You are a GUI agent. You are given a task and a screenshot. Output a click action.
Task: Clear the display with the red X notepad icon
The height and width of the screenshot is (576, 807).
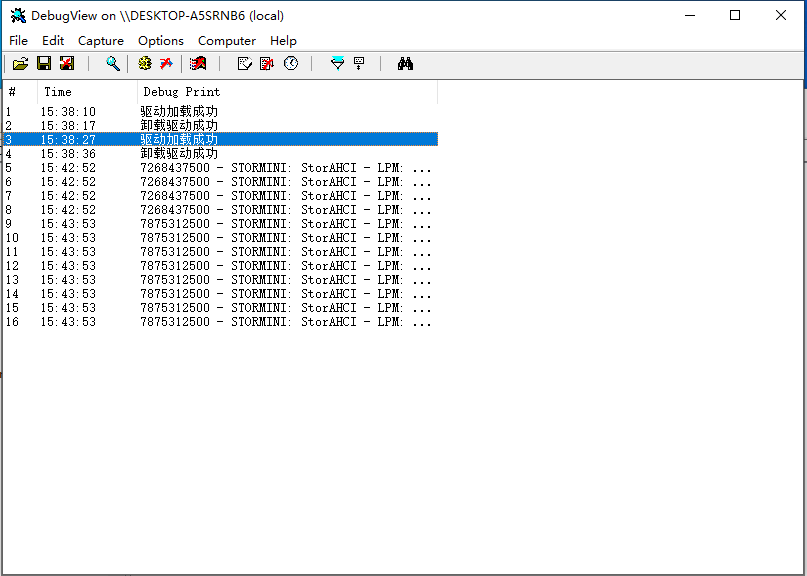pos(267,63)
